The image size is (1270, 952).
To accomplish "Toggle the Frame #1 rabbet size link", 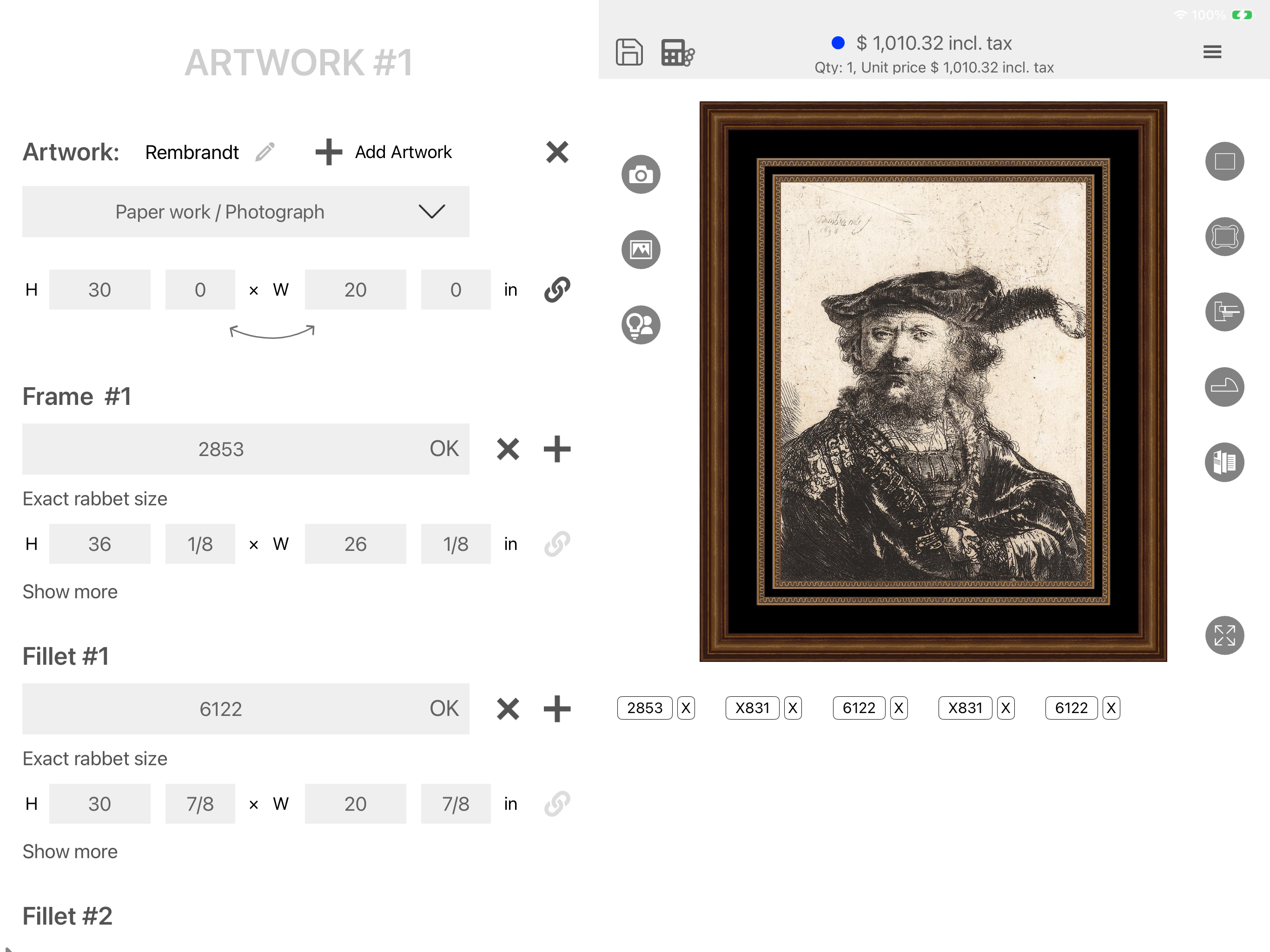I will click(557, 544).
